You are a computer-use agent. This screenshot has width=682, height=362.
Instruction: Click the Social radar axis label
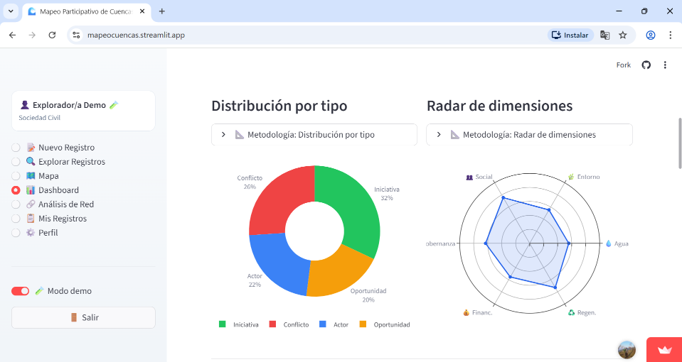[x=479, y=177]
